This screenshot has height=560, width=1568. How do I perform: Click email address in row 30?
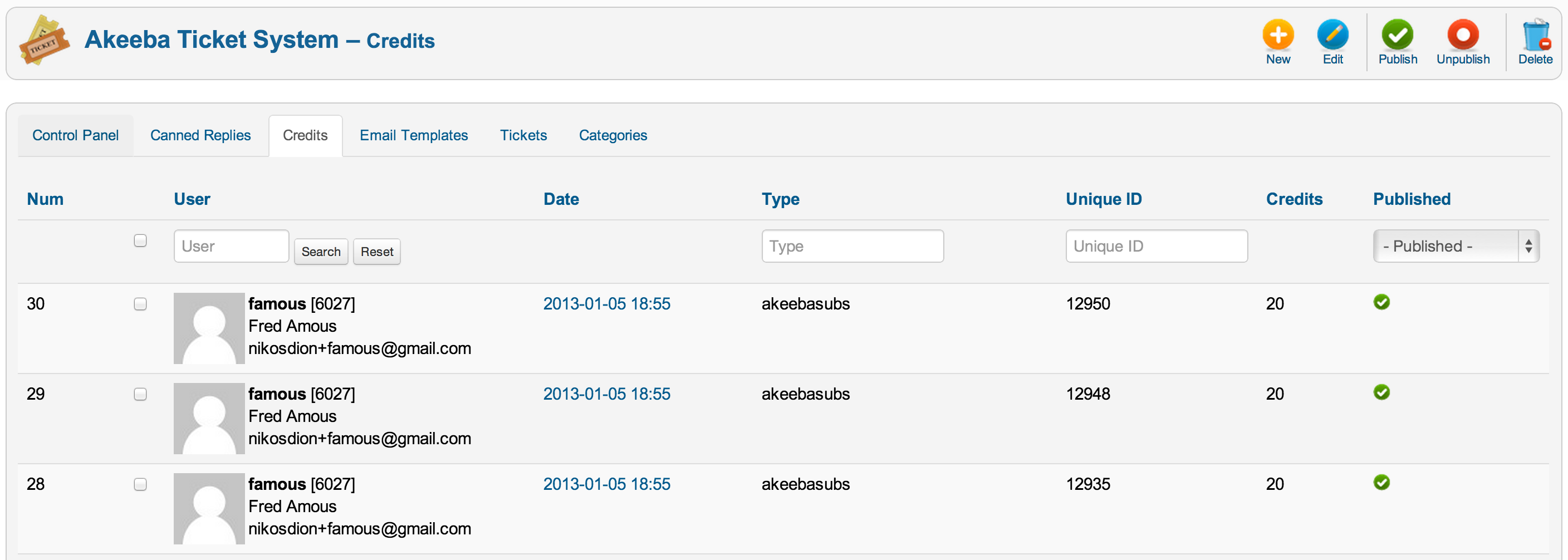click(359, 349)
